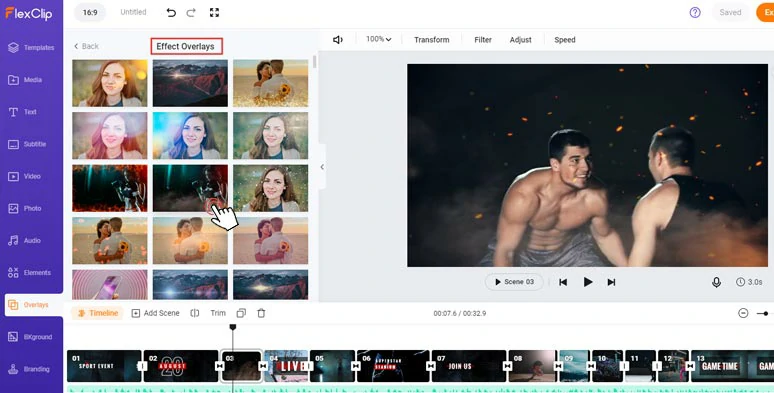The height and width of the screenshot is (393, 774).
Task: Click the Add Scene button
Action: (155, 313)
